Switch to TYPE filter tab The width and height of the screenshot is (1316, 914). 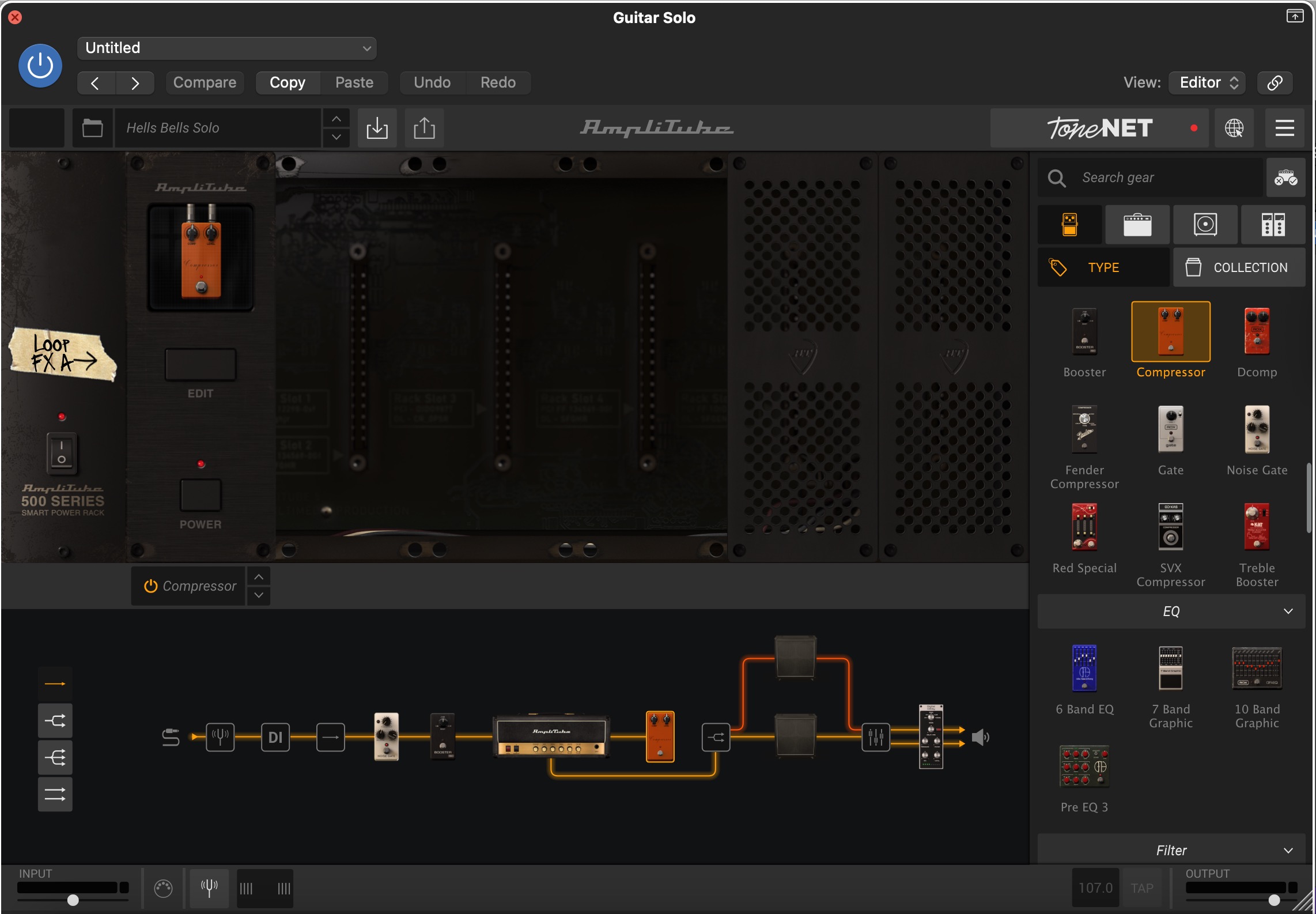(1103, 267)
